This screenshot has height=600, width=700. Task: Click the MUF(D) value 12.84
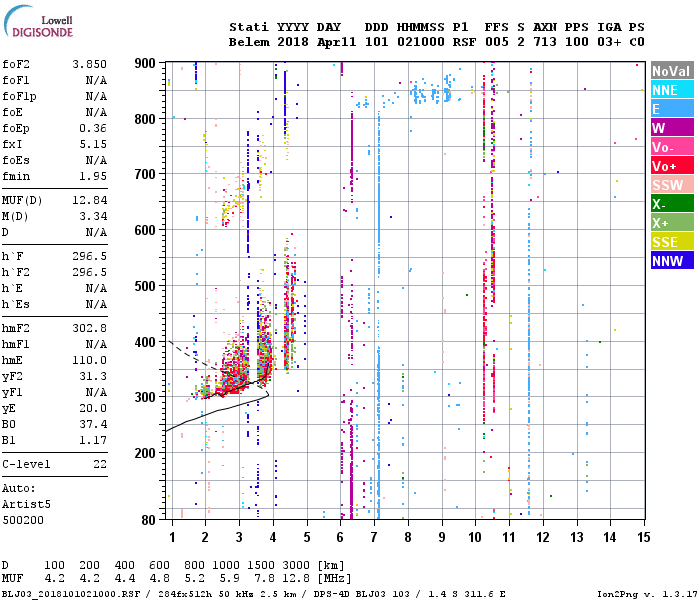89,200
